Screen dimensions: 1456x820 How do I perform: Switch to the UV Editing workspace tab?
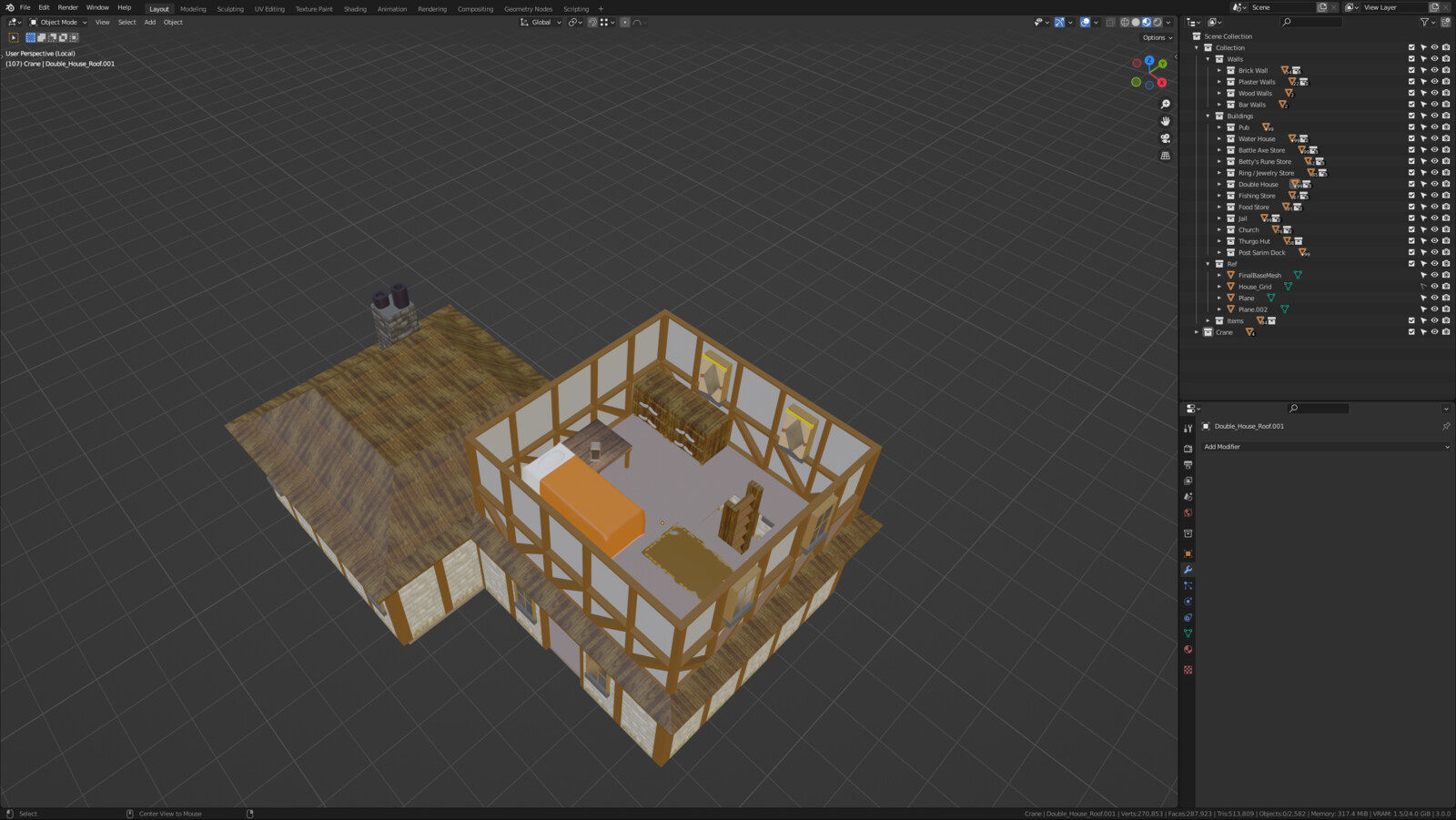[x=269, y=9]
